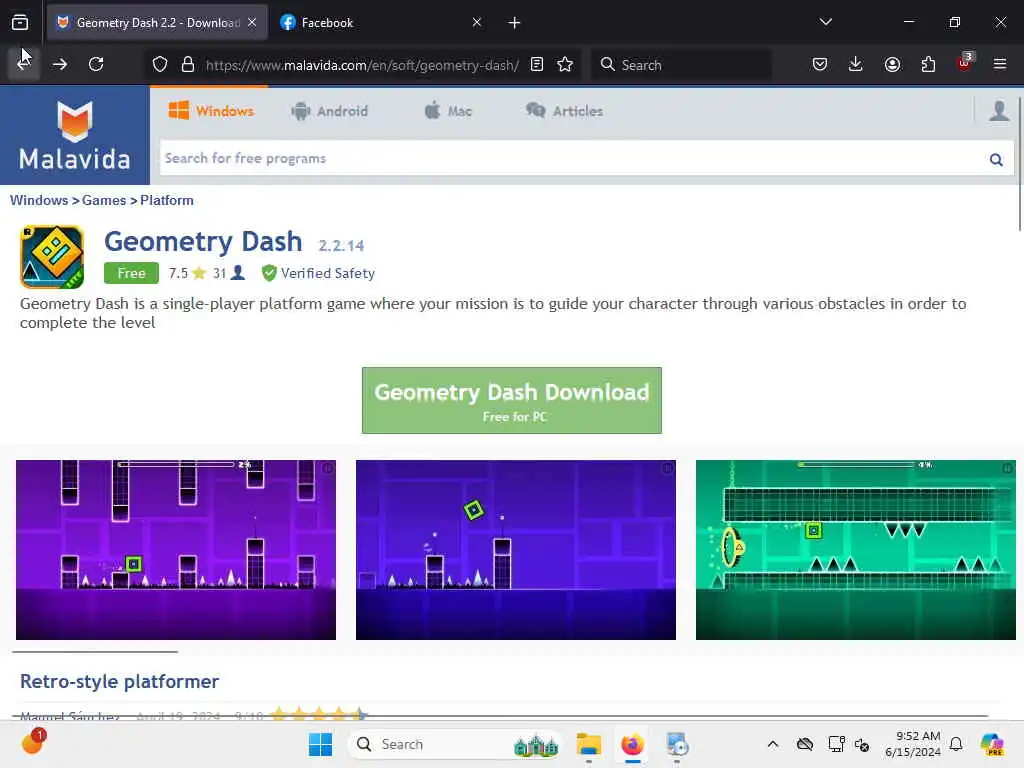This screenshot has height=768, width=1024.
Task: Click the padlock site information icon
Action: pyautogui.click(x=188, y=65)
